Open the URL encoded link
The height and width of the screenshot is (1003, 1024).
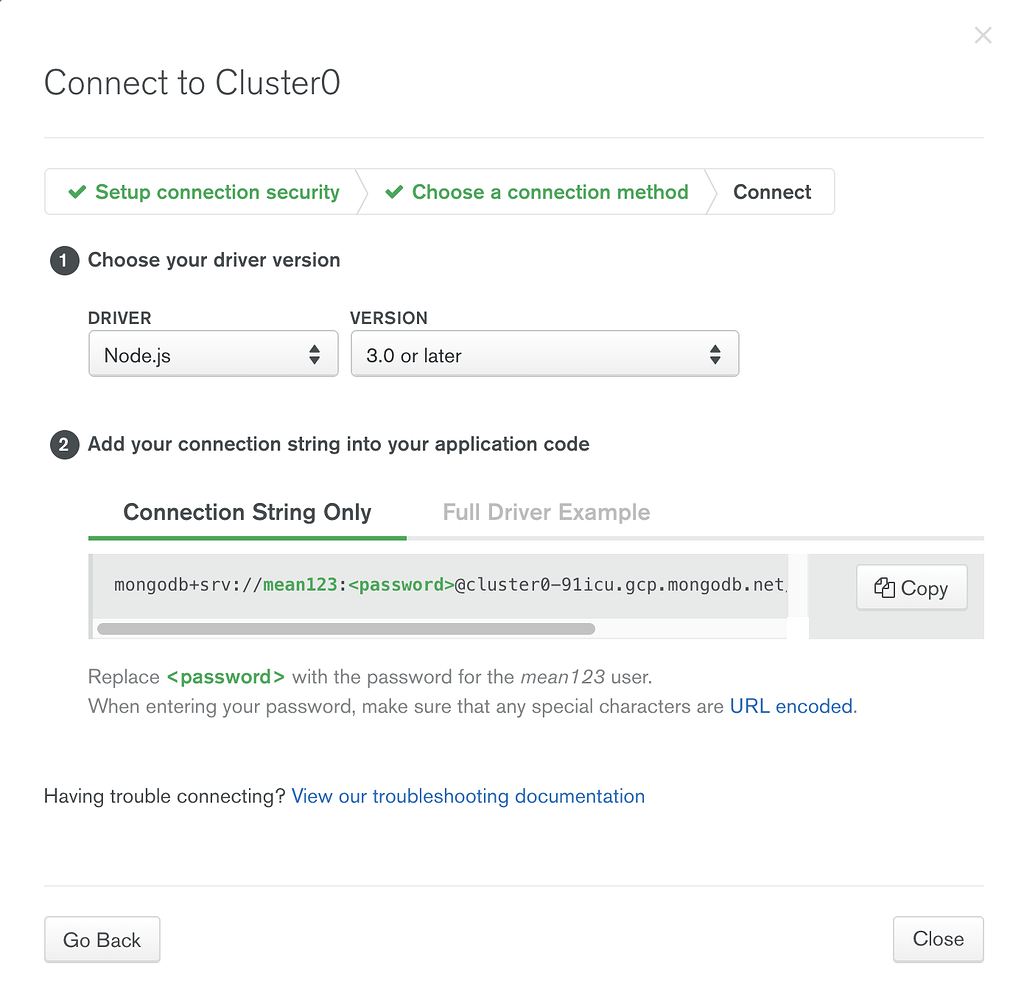click(792, 707)
